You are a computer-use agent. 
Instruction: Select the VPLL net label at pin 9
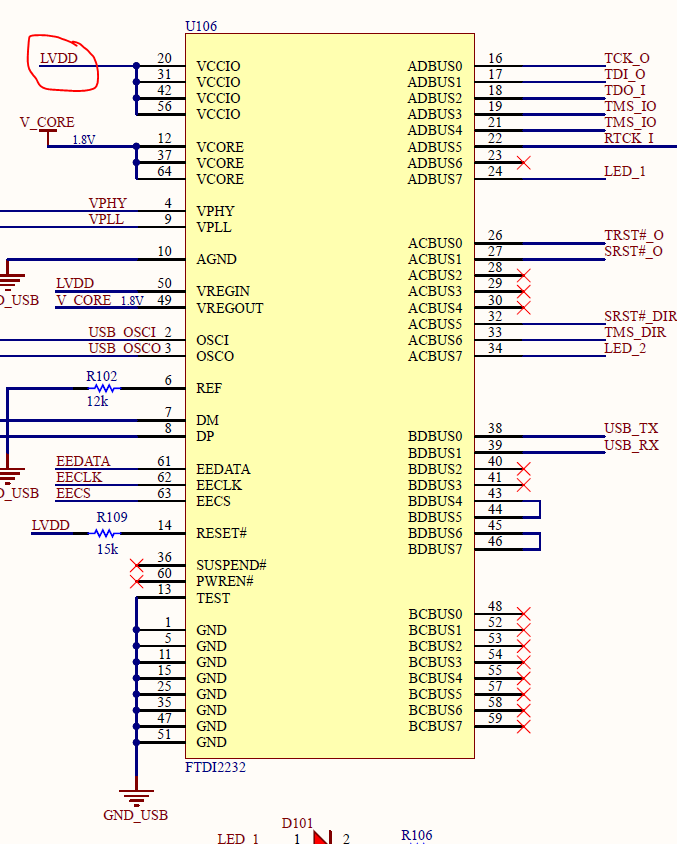coord(107,219)
